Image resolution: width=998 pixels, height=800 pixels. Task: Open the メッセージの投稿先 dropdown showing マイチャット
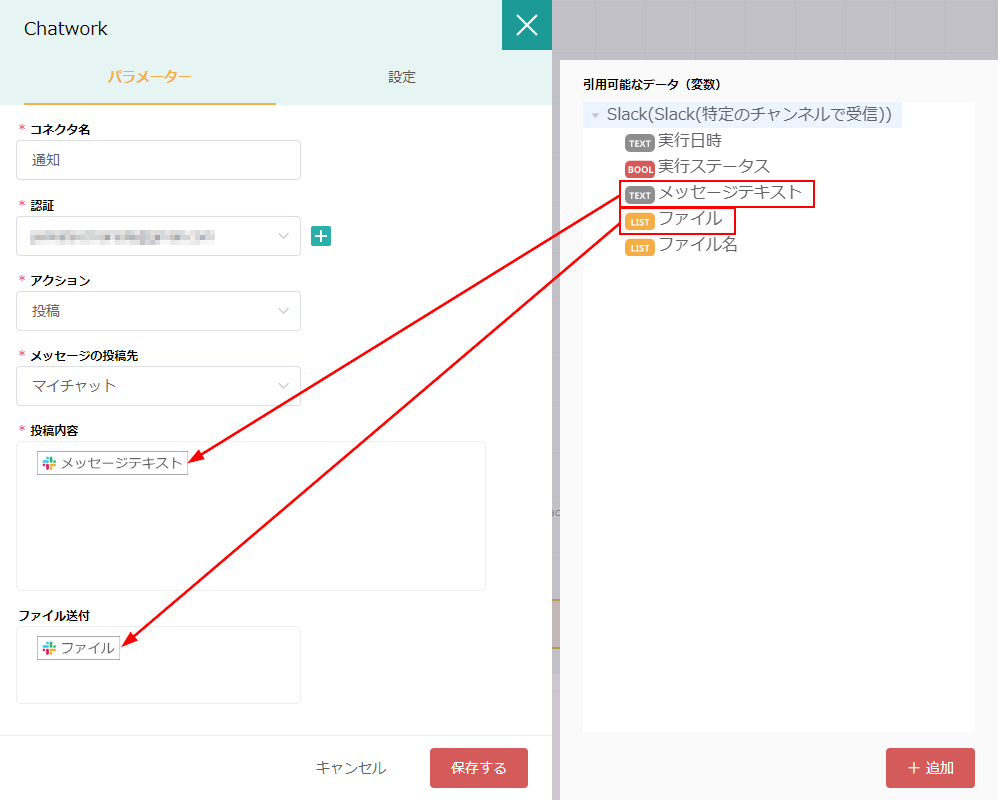coord(158,386)
